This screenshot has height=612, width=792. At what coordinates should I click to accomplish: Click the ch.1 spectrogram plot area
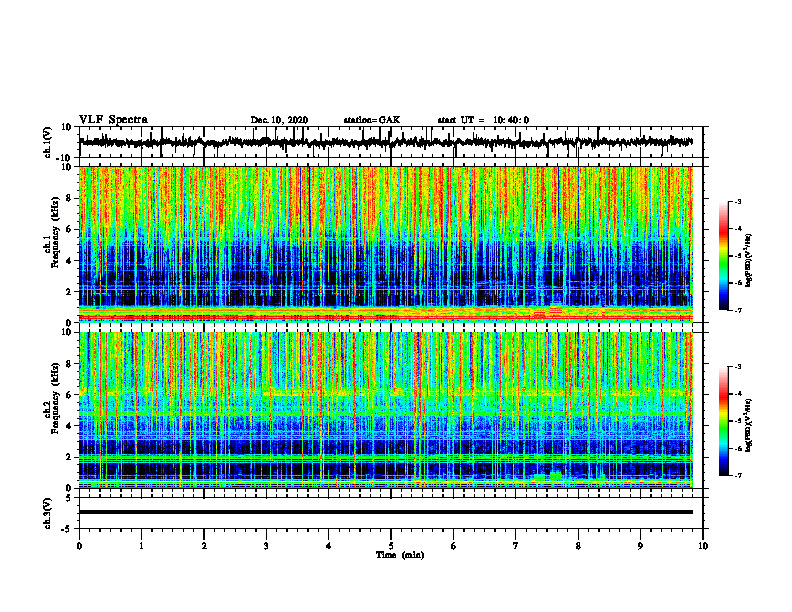click(386, 244)
